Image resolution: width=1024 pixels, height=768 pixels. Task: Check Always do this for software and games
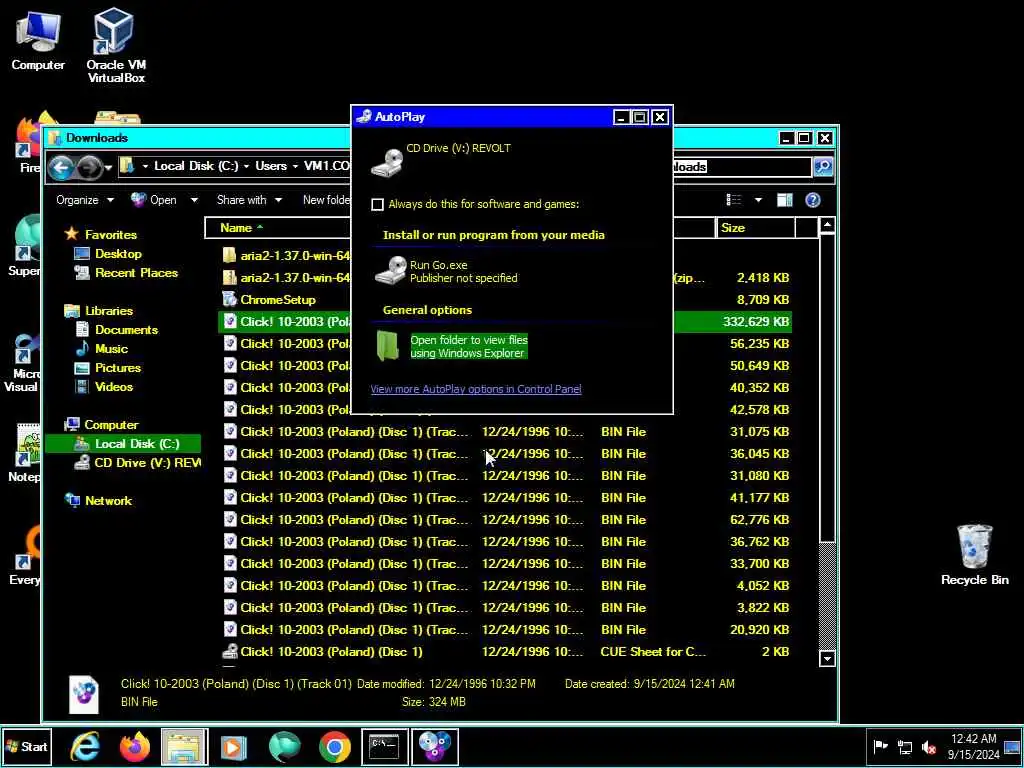(377, 204)
